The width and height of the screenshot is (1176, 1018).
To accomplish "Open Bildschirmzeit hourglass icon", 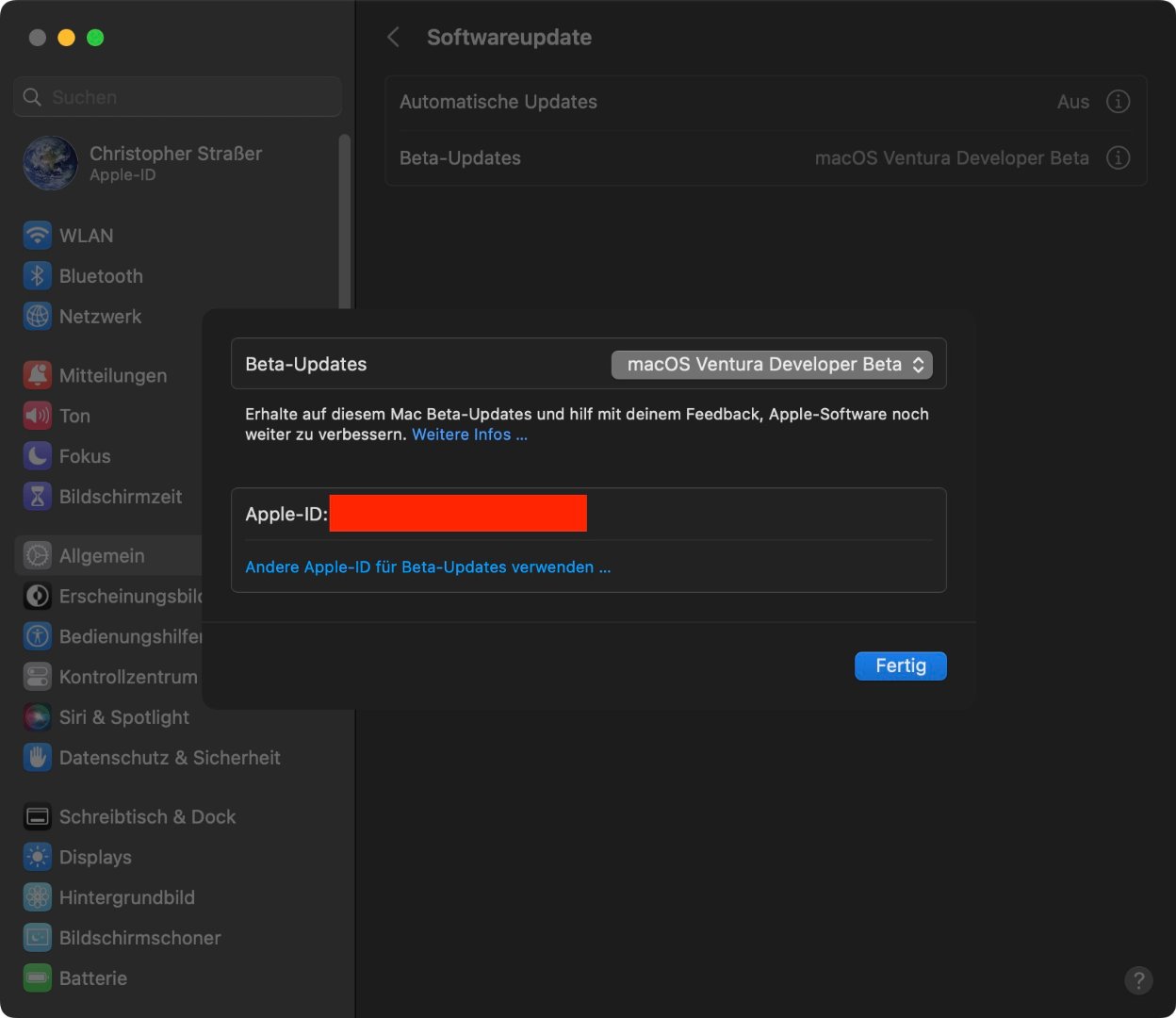I will (x=38, y=497).
